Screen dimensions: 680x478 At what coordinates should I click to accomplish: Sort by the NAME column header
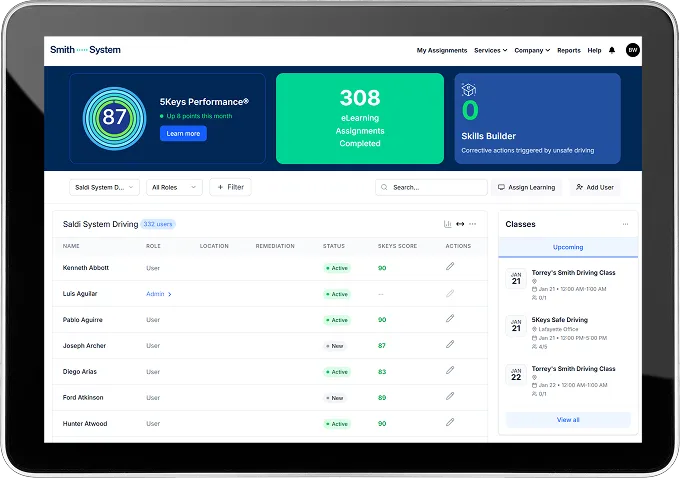pyautogui.click(x=71, y=246)
